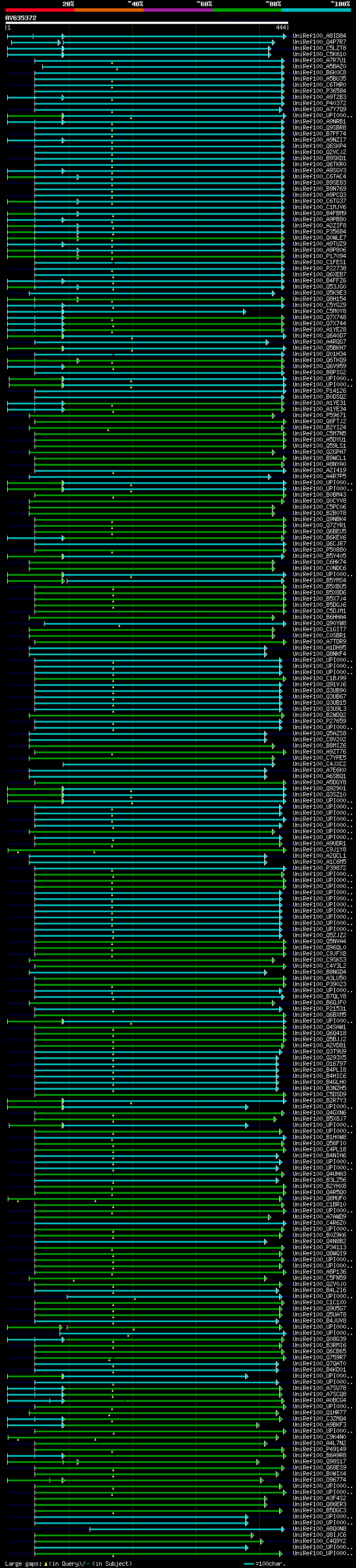Select UniRef100_C9SKS3 row label
The image size is (356, 1568).
click(319, 961)
